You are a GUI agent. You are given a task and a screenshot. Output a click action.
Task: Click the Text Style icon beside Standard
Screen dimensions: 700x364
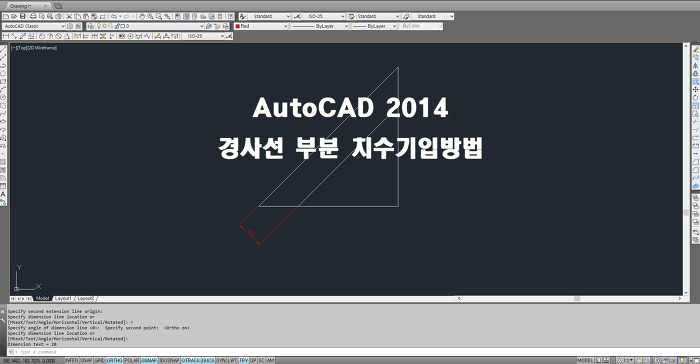(243, 16)
